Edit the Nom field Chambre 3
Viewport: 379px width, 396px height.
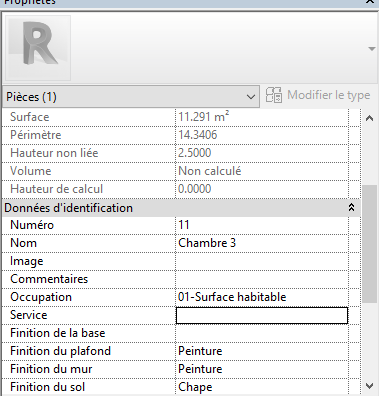click(262, 243)
